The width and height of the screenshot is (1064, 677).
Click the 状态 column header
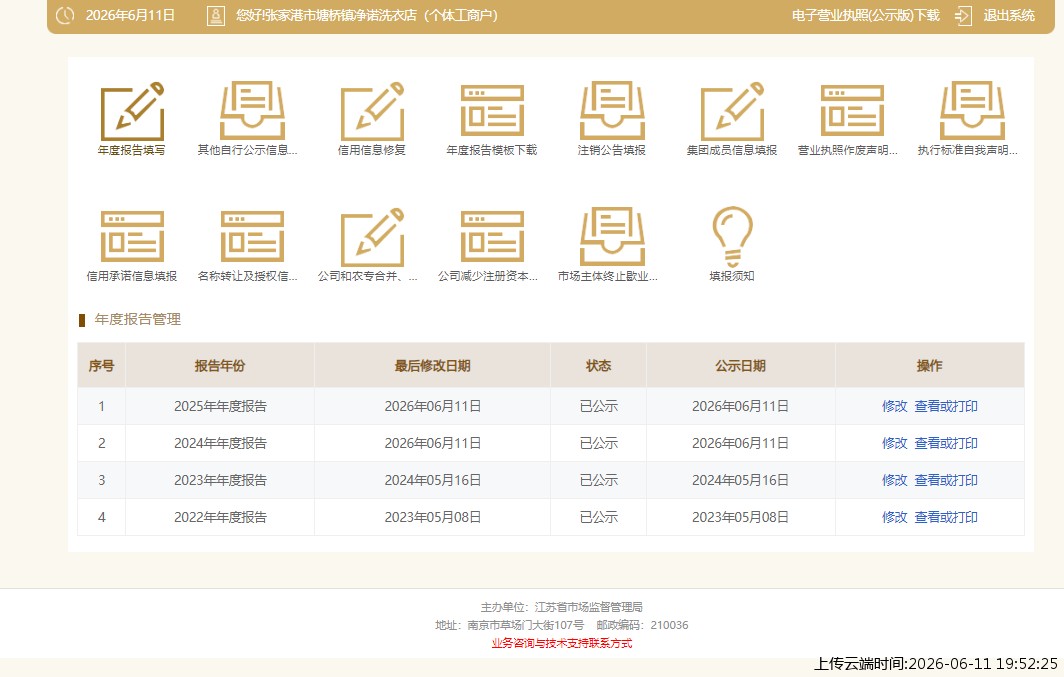tap(598, 366)
